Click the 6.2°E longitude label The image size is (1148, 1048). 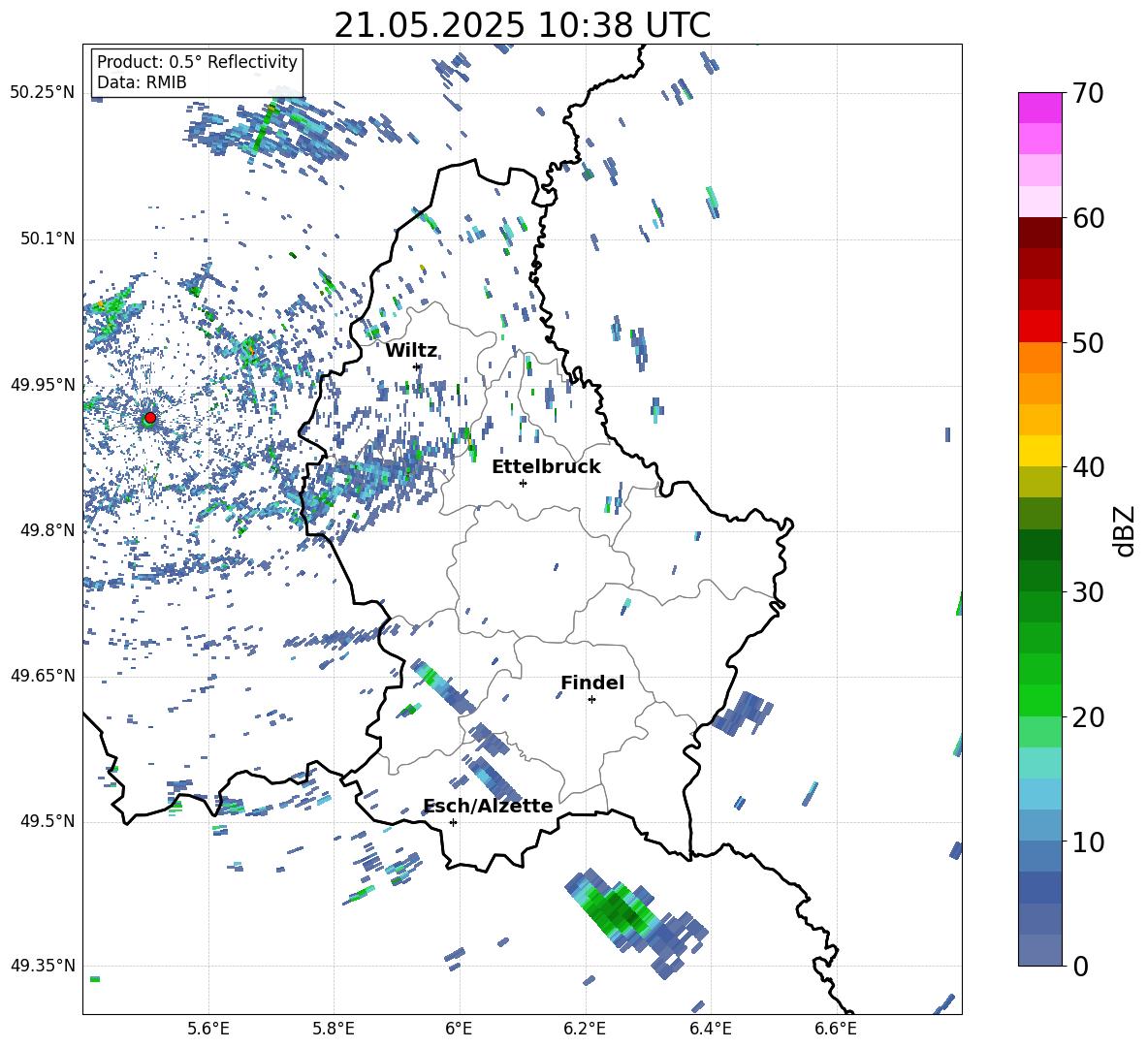(585, 1029)
